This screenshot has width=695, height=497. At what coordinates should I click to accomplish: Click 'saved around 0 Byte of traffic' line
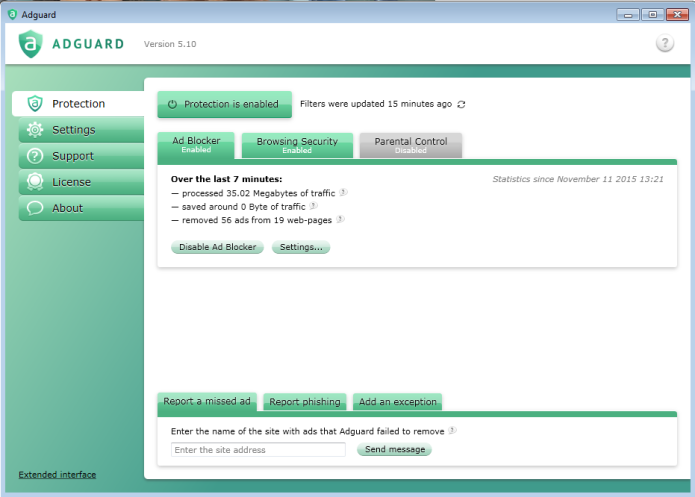click(243, 207)
